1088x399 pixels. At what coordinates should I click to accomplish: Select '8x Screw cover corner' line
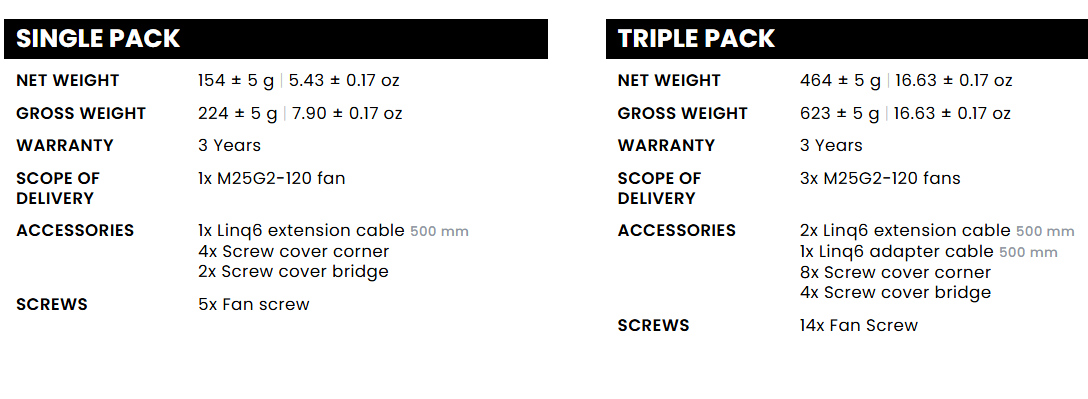click(x=895, y=272)
